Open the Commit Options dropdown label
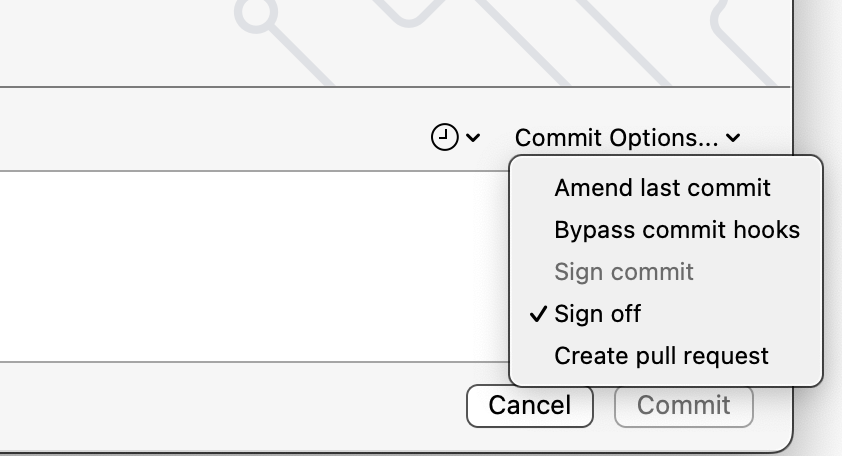 [x=616, y=138]
